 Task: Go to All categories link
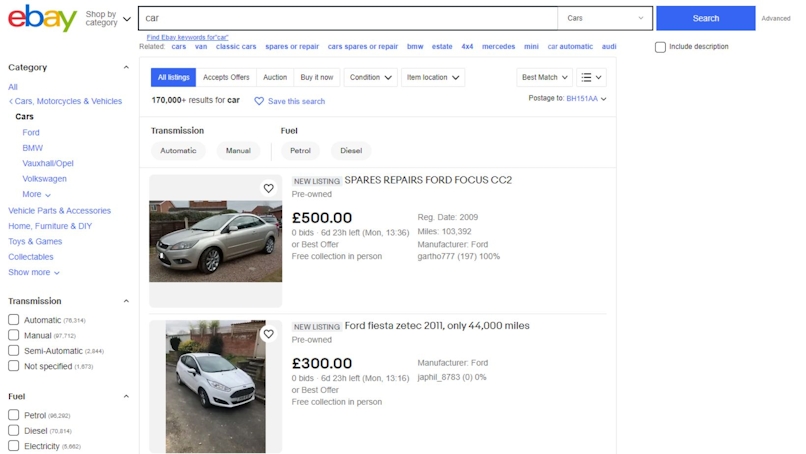[13, 87]
